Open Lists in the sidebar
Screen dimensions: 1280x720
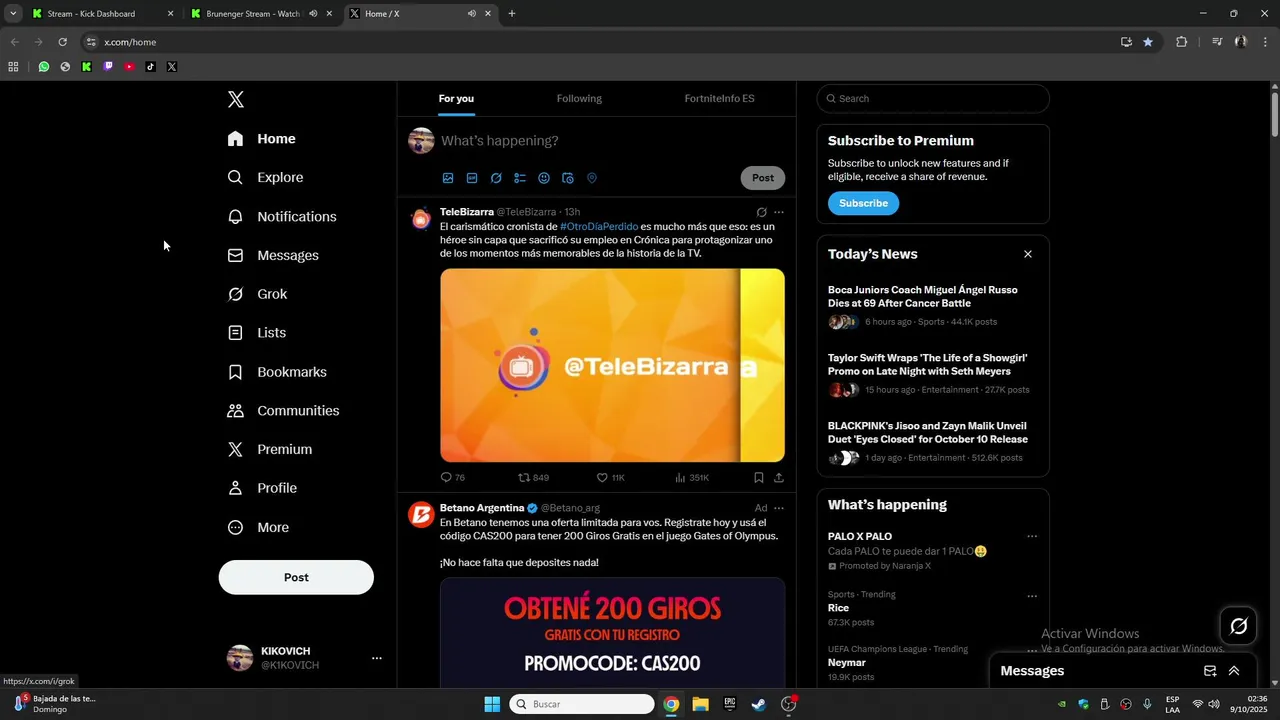[257, 333]
